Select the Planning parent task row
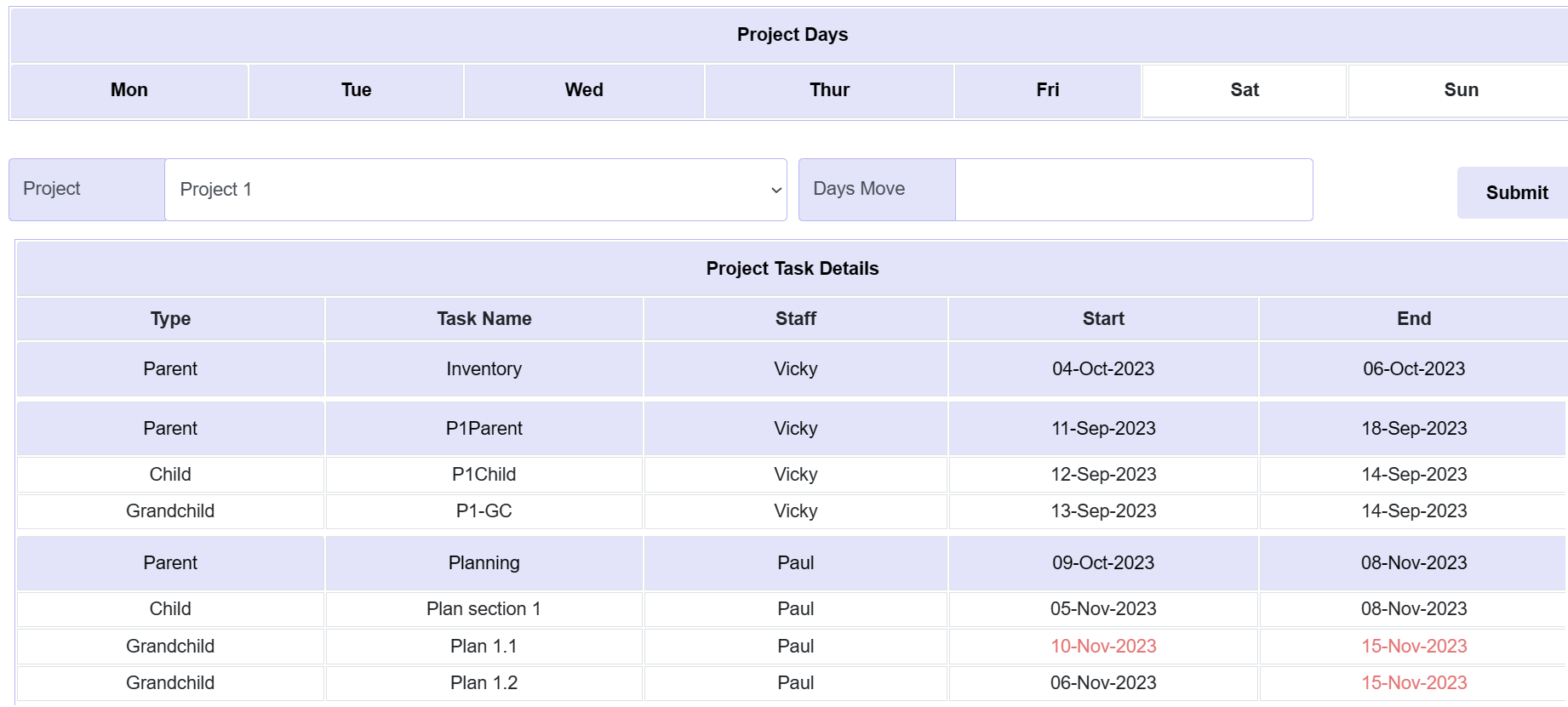1568x707 pixels. (484, 562)
